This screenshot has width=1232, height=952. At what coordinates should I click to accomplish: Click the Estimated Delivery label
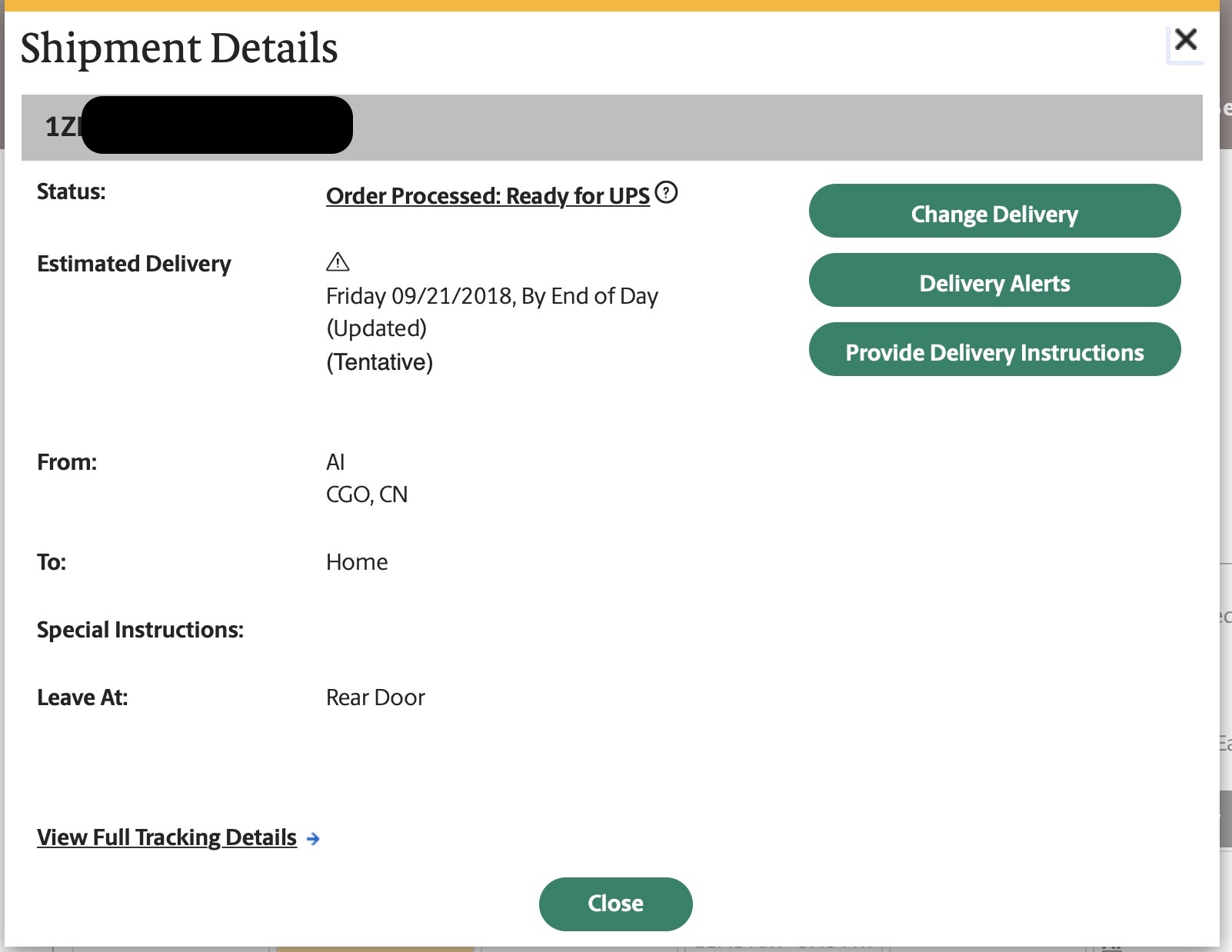134,264
